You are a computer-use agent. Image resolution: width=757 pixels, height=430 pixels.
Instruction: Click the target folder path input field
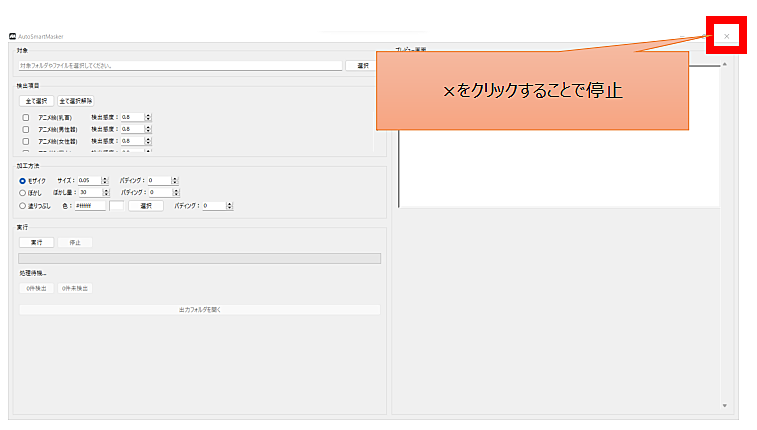click(180, 66)
